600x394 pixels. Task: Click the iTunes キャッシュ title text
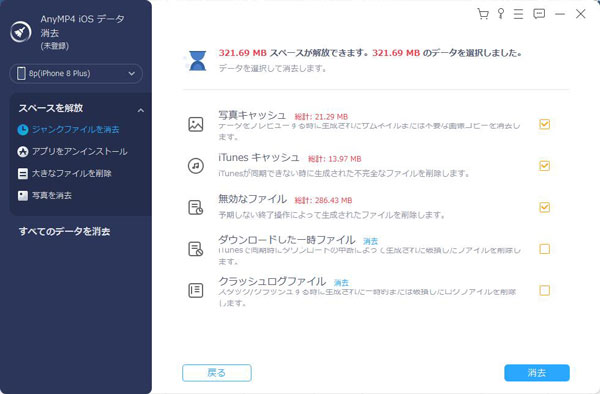click(259, 157)
